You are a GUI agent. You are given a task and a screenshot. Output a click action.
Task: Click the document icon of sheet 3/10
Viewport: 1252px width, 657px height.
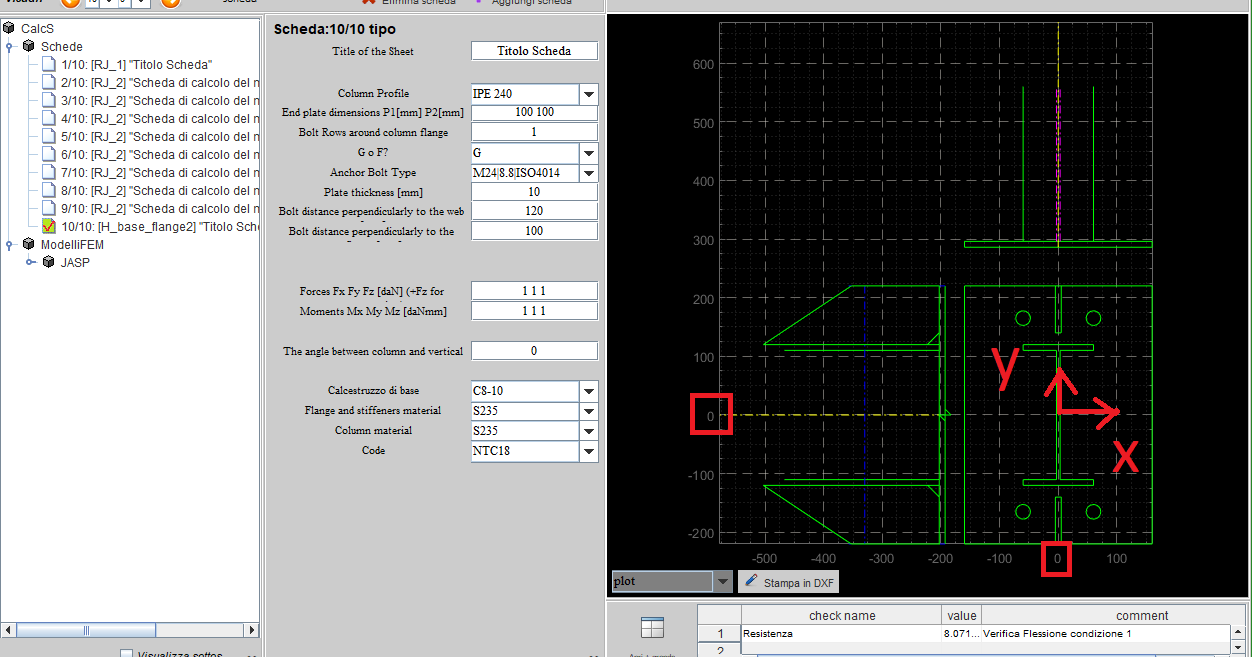49,101
